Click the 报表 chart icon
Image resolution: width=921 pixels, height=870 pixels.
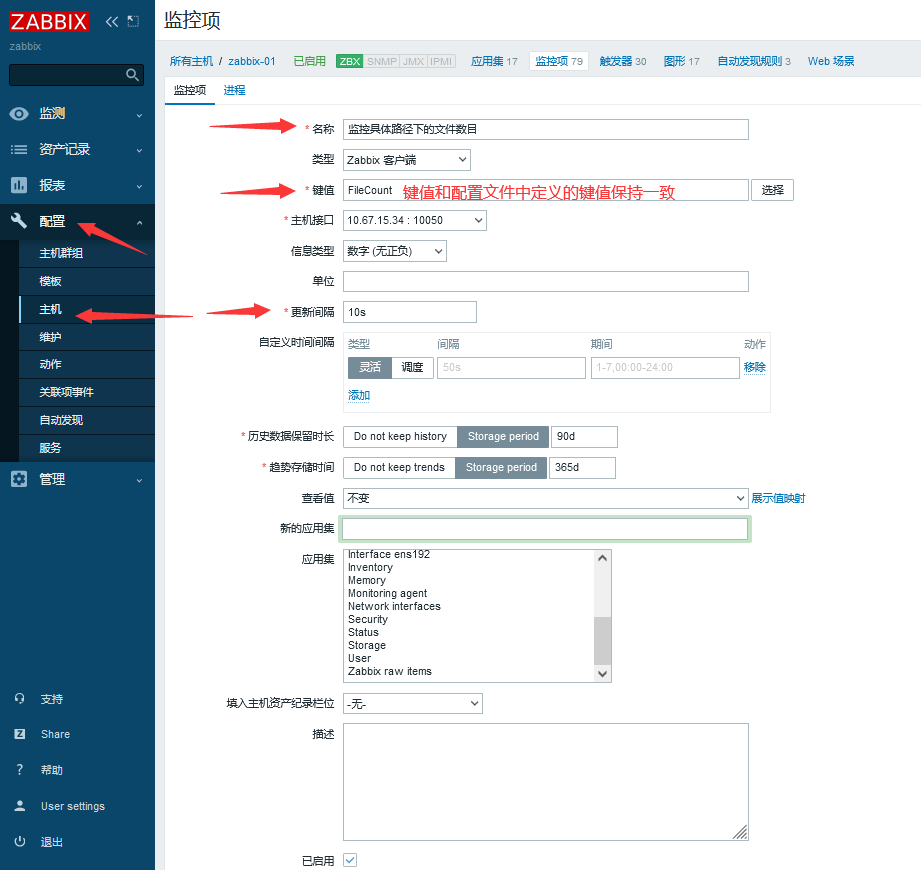click(19, 186)
